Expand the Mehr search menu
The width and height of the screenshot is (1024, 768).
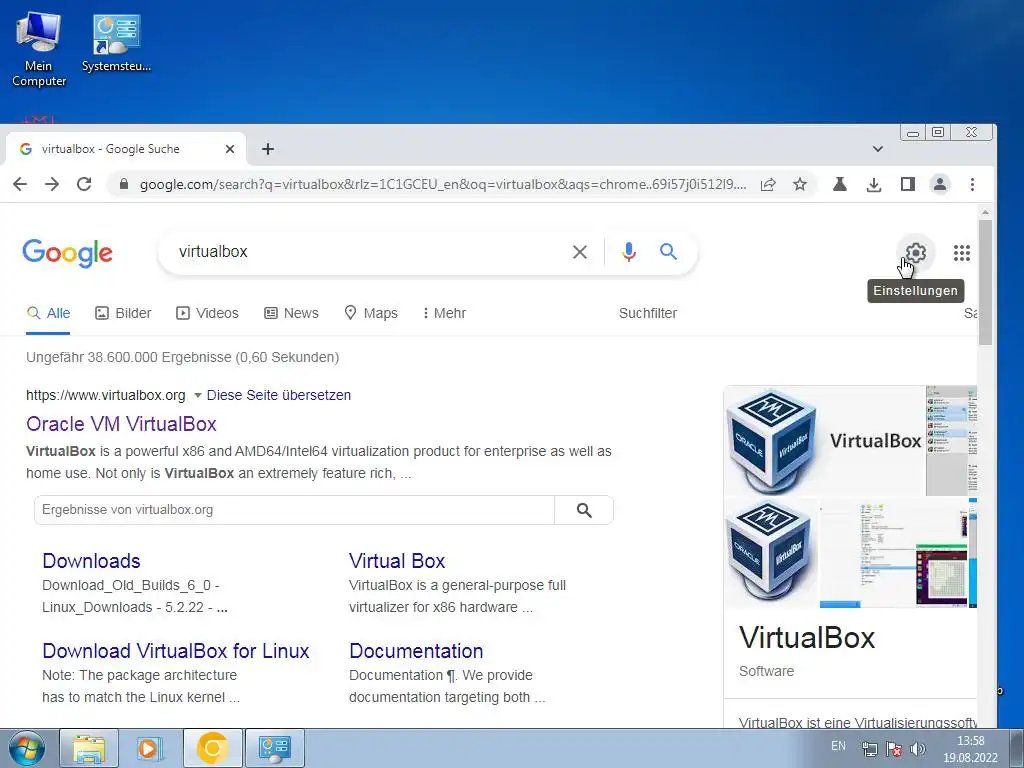point(444,313)
